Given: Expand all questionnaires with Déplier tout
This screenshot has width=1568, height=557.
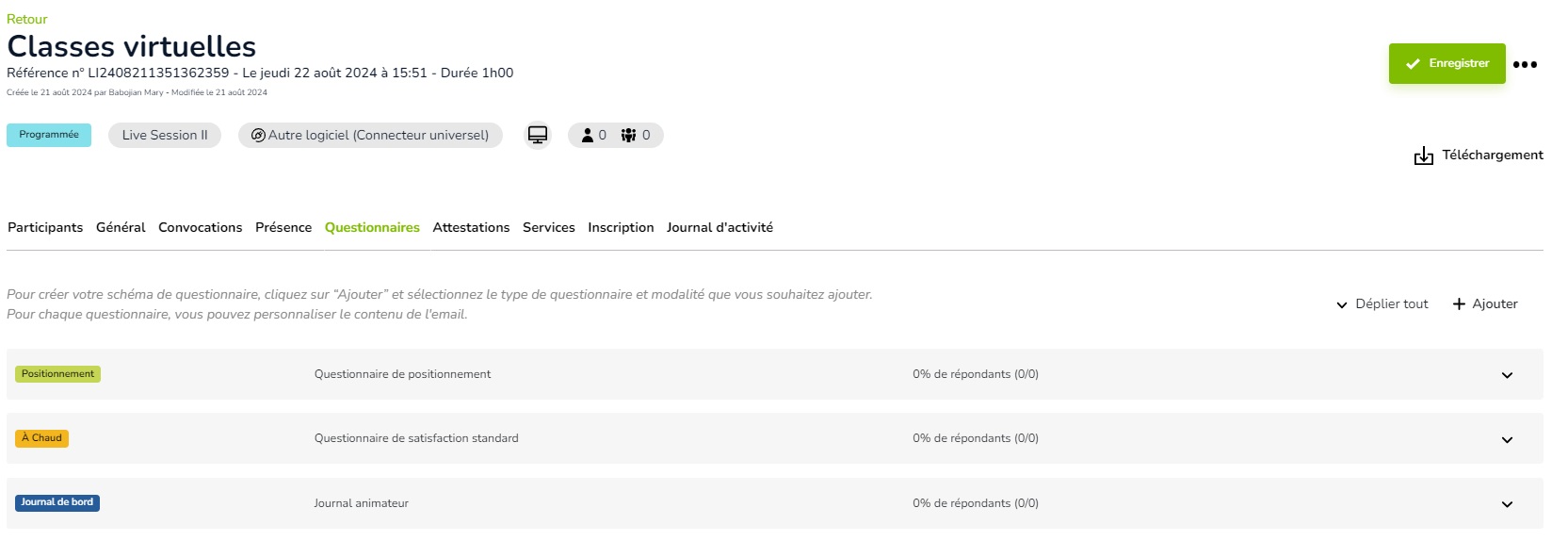Looking at the screenshot, I should pos(1382,303).
